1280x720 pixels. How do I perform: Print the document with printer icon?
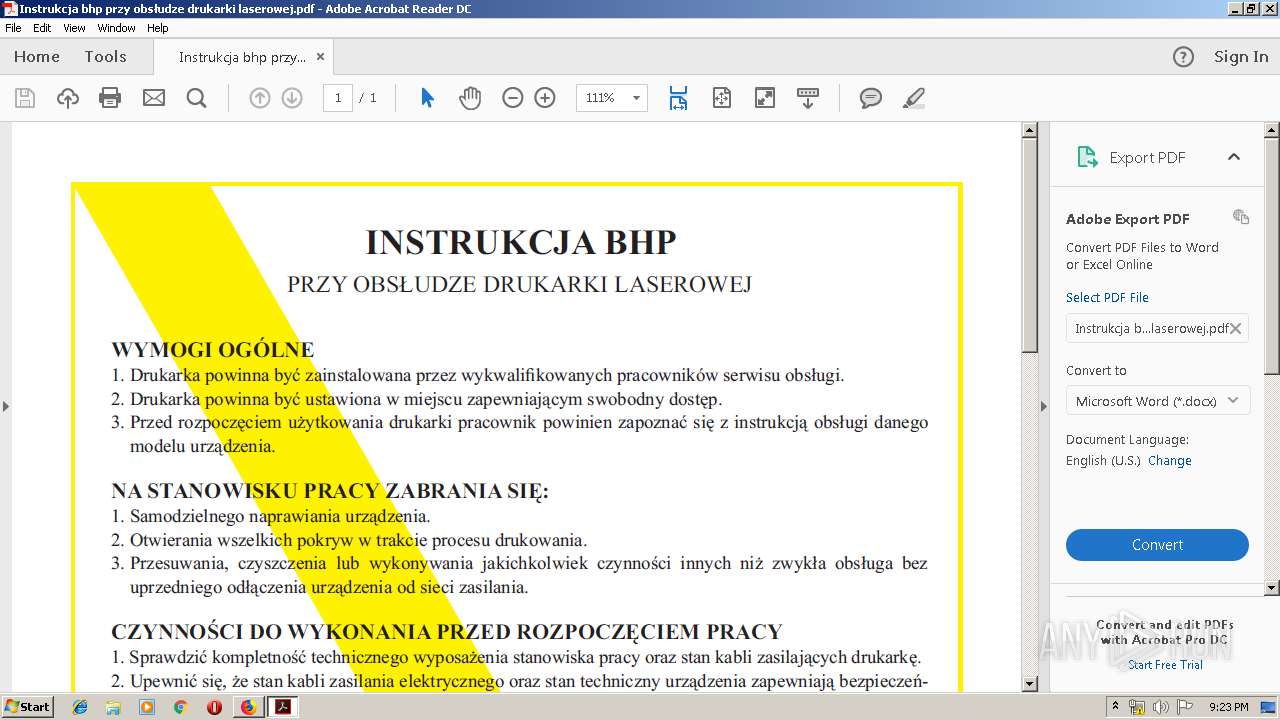pyautogui.click(x=110, y=98)
